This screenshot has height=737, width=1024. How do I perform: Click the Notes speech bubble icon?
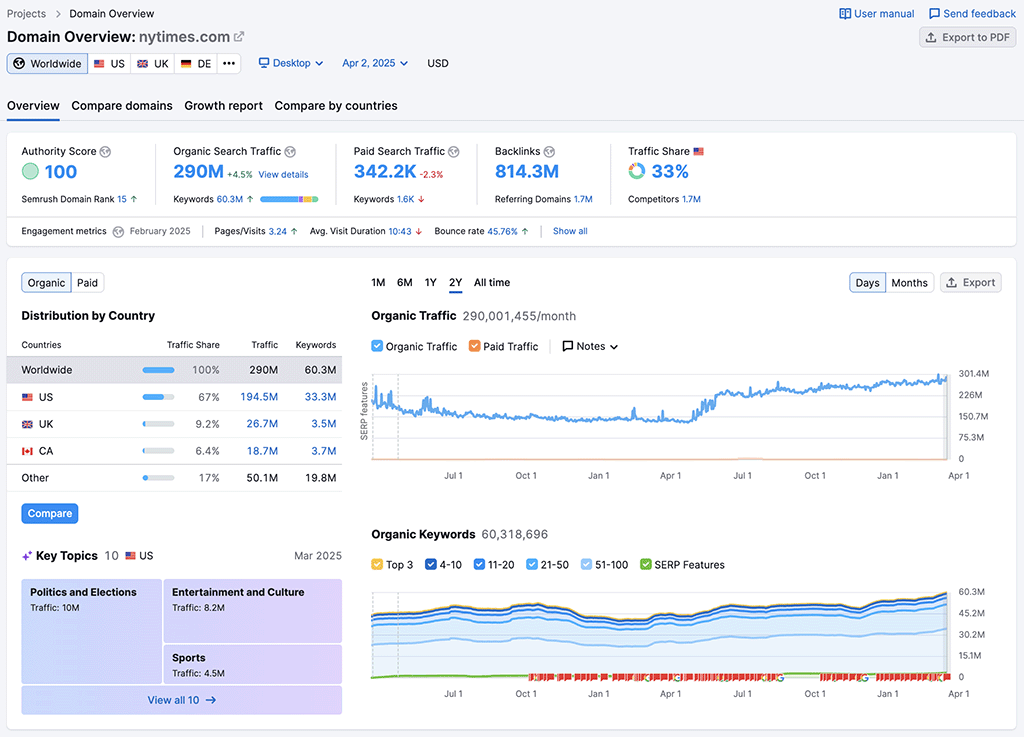tap(568, 346)
